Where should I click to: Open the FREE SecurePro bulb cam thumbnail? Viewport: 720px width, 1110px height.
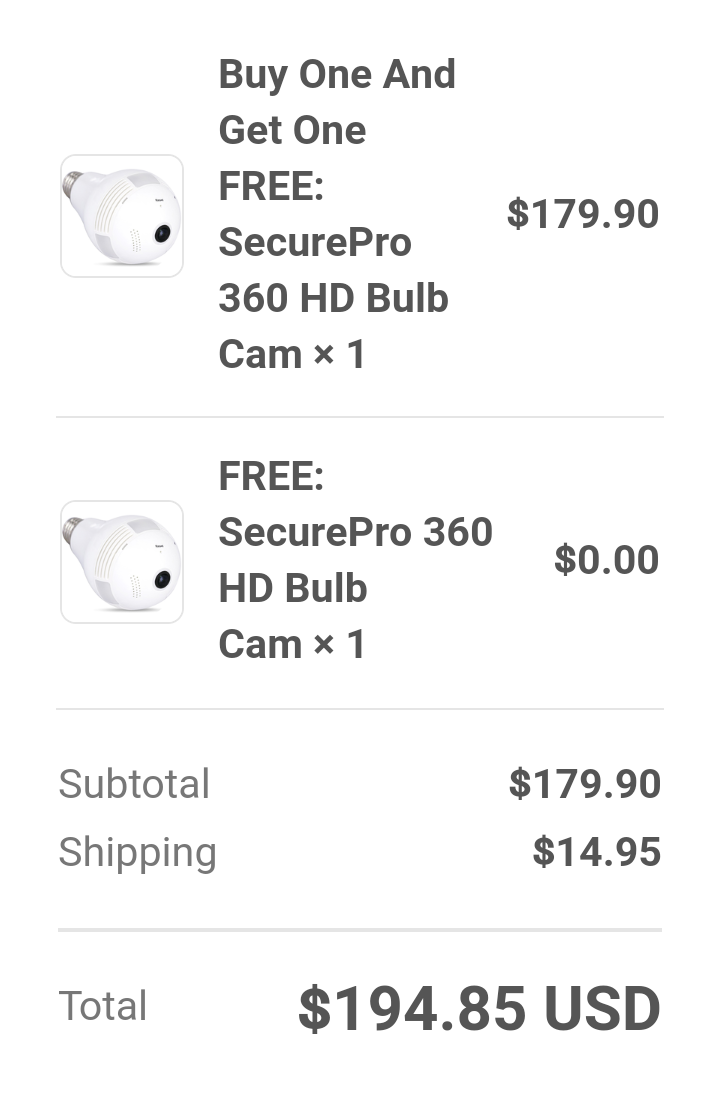click(x=122, y=562)
